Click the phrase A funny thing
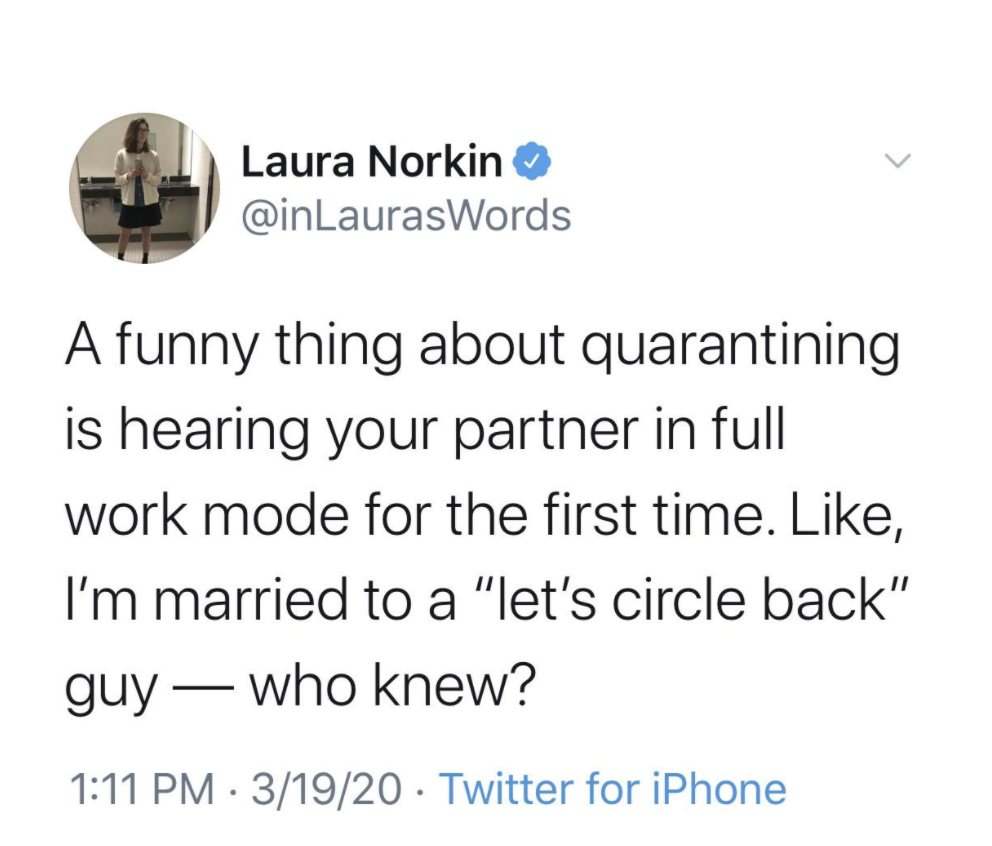Screen dimensions: 992x846 click(233, 347)
